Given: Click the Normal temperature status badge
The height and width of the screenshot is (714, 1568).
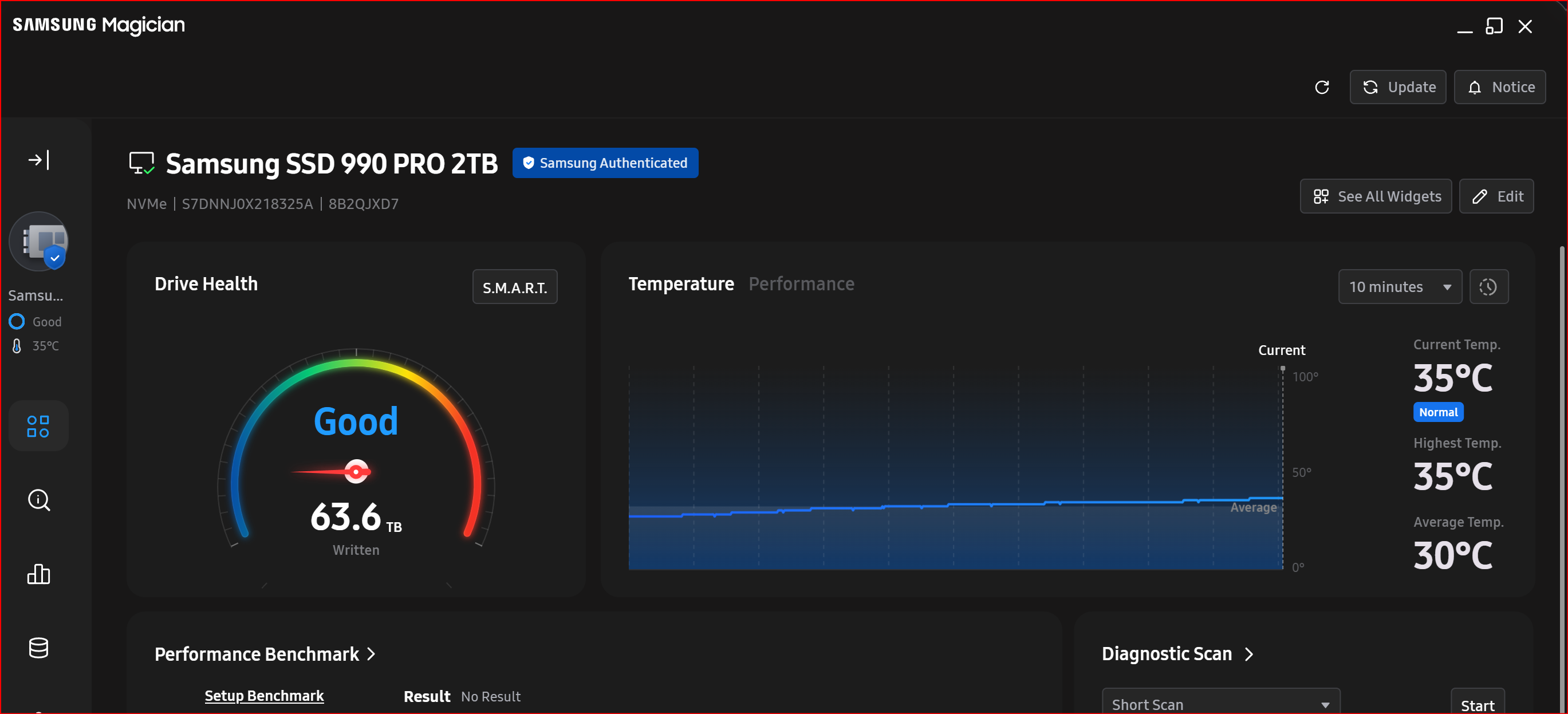Looking at the screenshot, I should 1438,413.
